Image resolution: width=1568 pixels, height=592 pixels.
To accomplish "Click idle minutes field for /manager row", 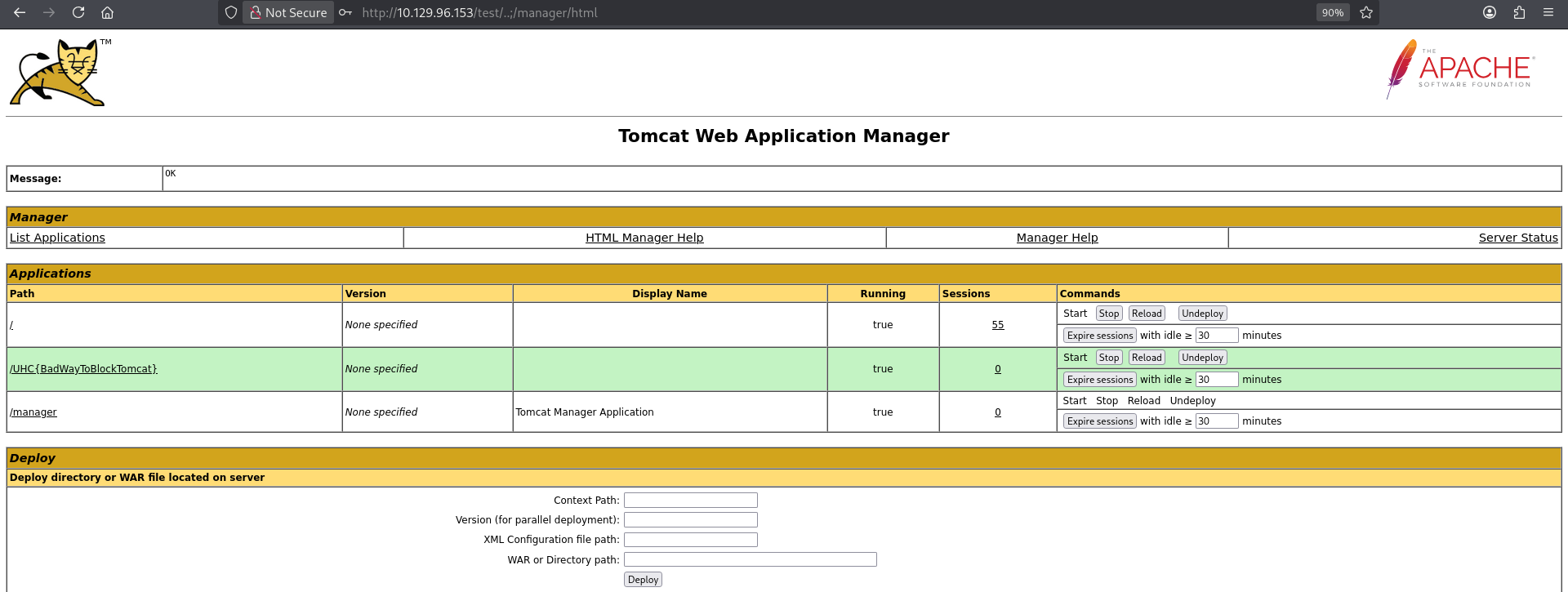I will [x=1217, y=421].
